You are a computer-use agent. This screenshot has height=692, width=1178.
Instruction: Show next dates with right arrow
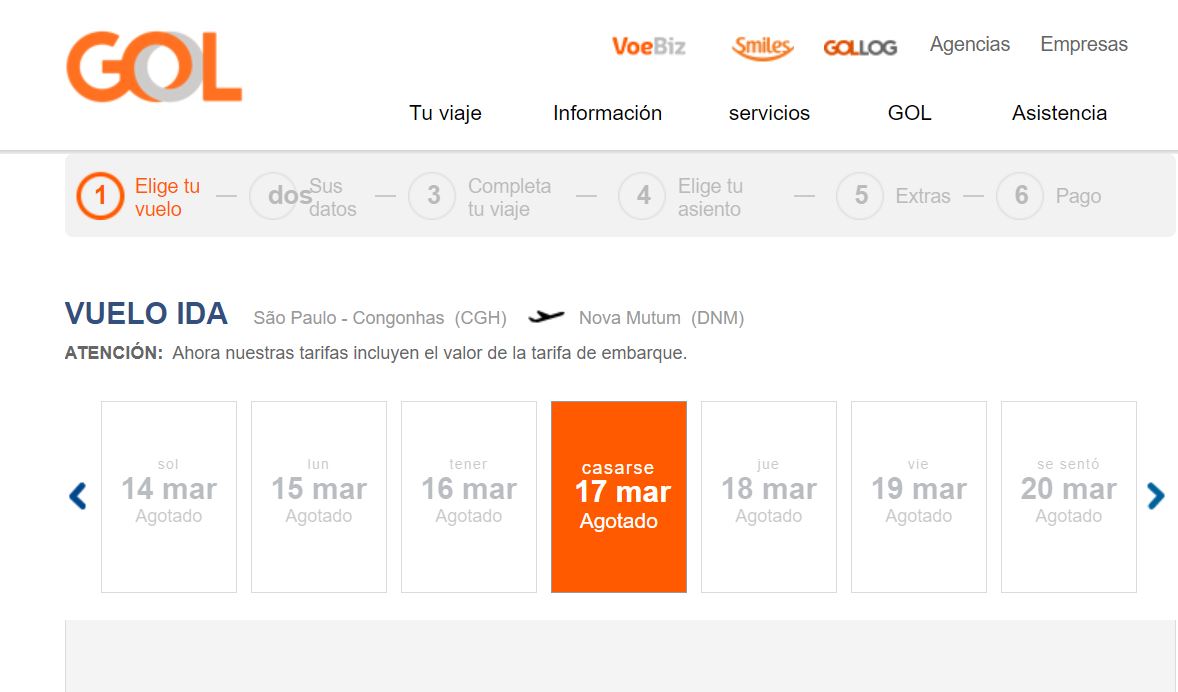(x=1155, y=496)
